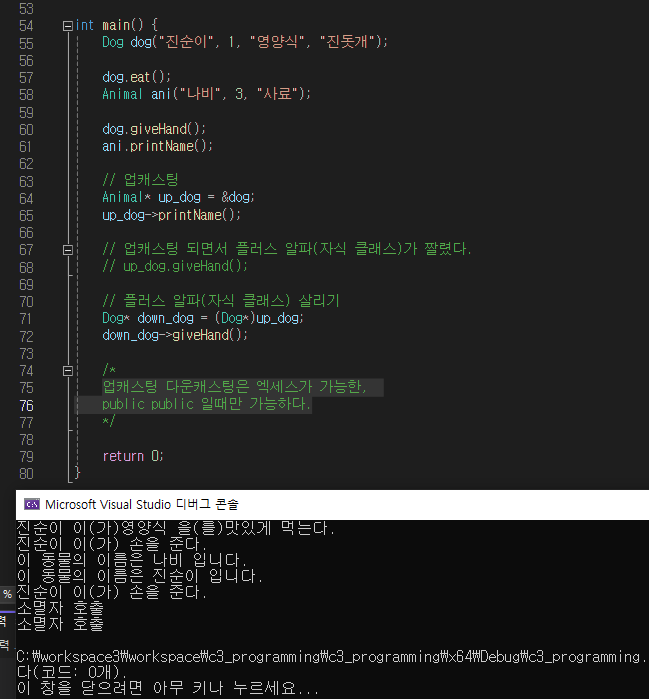Click the dog.giveHand() statement
The image size is (649, 699).
click(x=154, y=129)
